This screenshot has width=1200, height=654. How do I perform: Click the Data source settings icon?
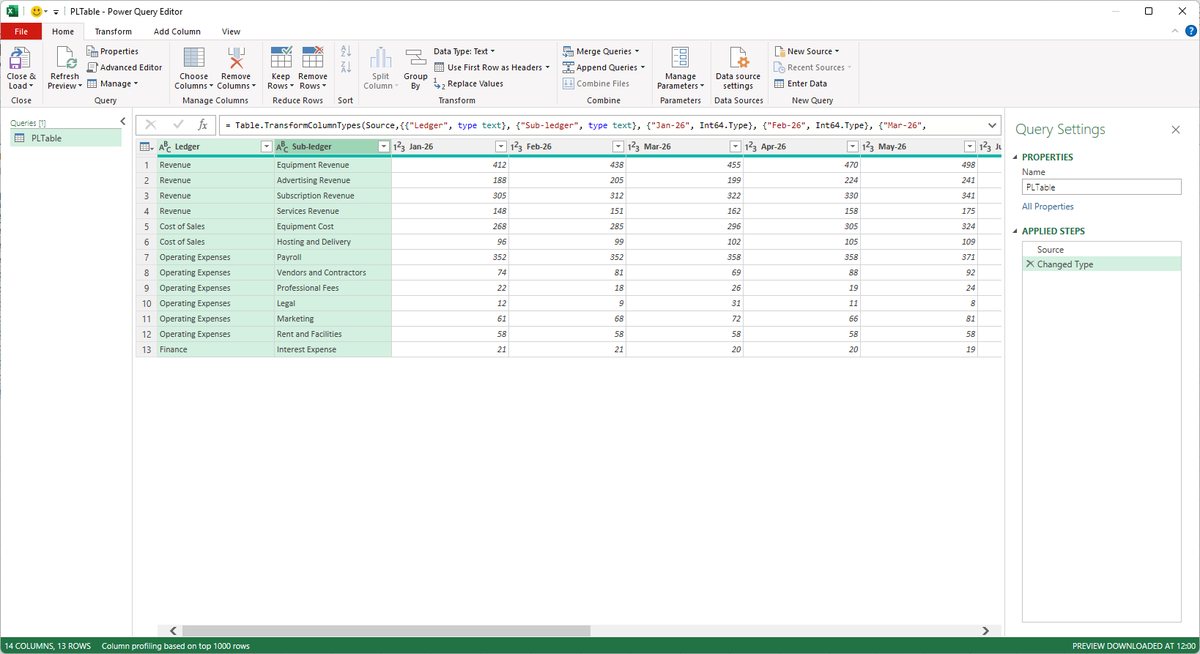738,58
